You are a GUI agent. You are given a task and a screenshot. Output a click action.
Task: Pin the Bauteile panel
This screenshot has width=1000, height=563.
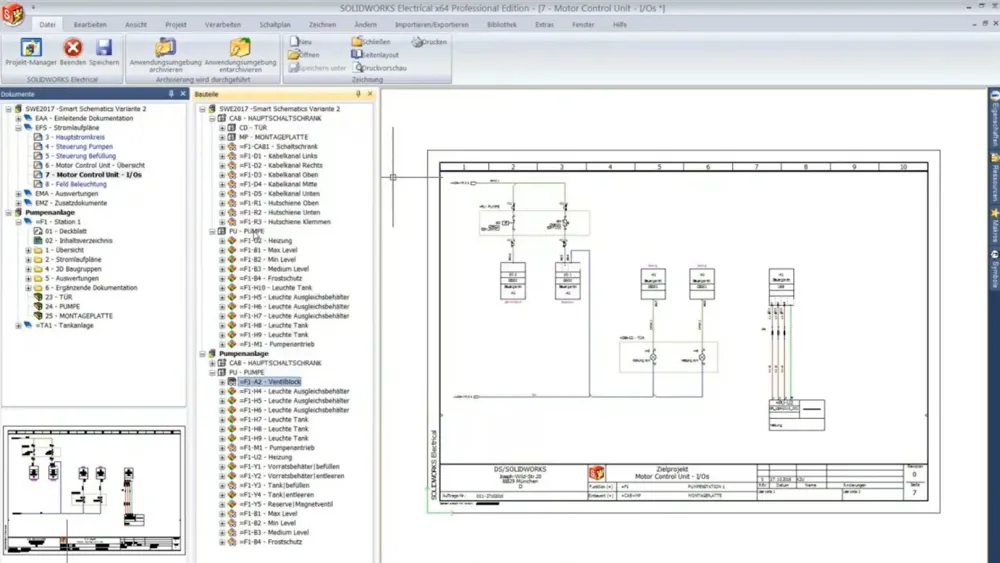pos(358,94)
